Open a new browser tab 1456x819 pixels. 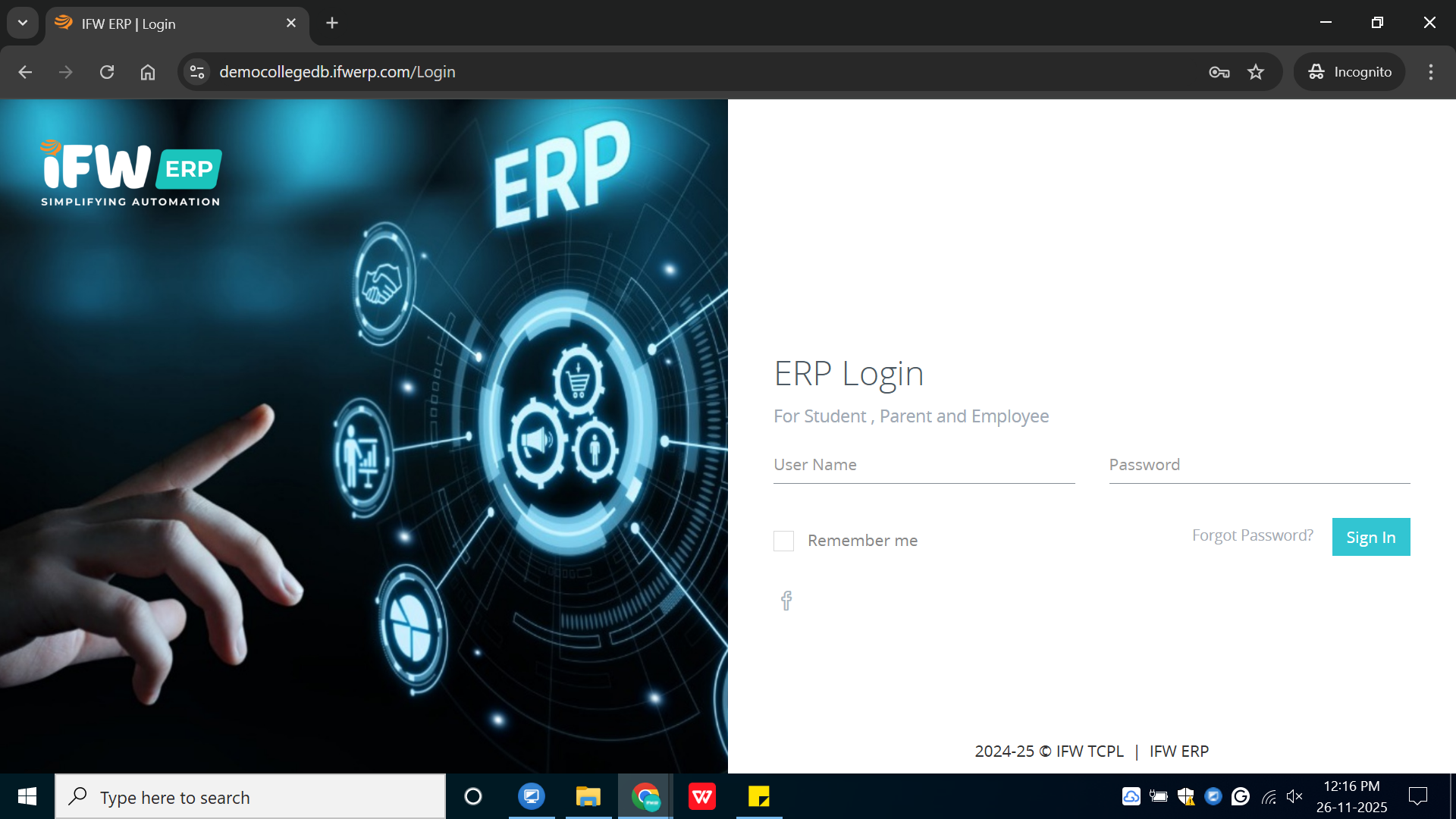point(332,24)
